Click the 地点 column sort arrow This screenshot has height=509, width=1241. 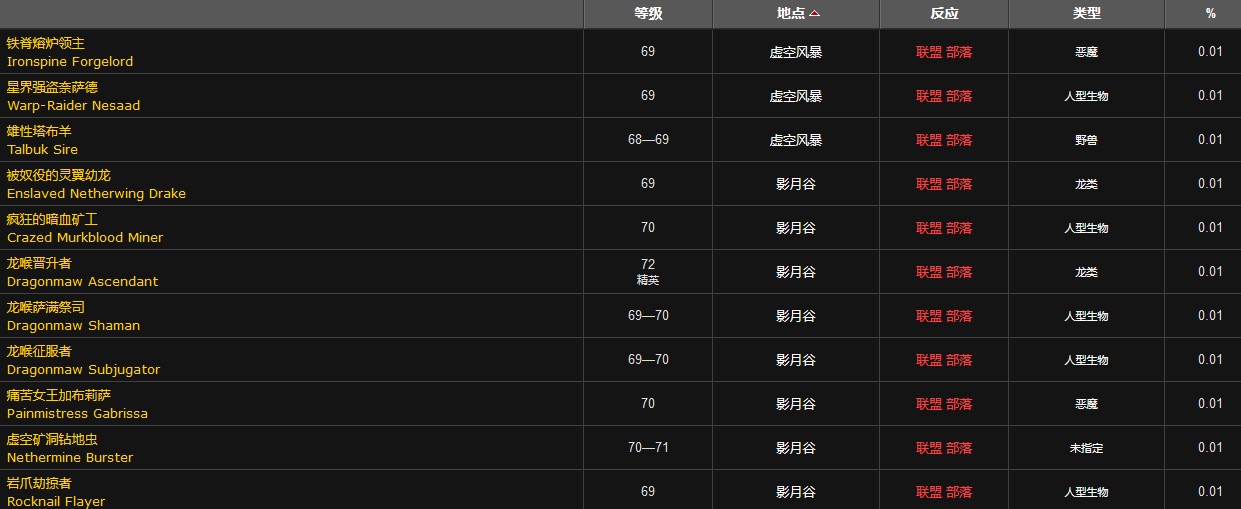pyautogui.click(x=815, y=14)
